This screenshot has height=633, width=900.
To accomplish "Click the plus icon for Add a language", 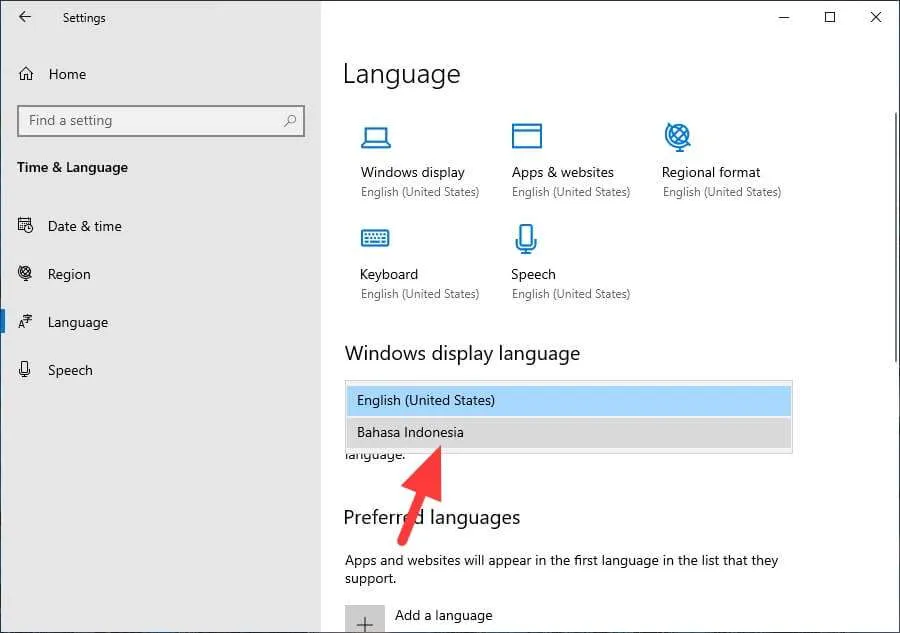I will pyautogui.click(x=365, y=619).
